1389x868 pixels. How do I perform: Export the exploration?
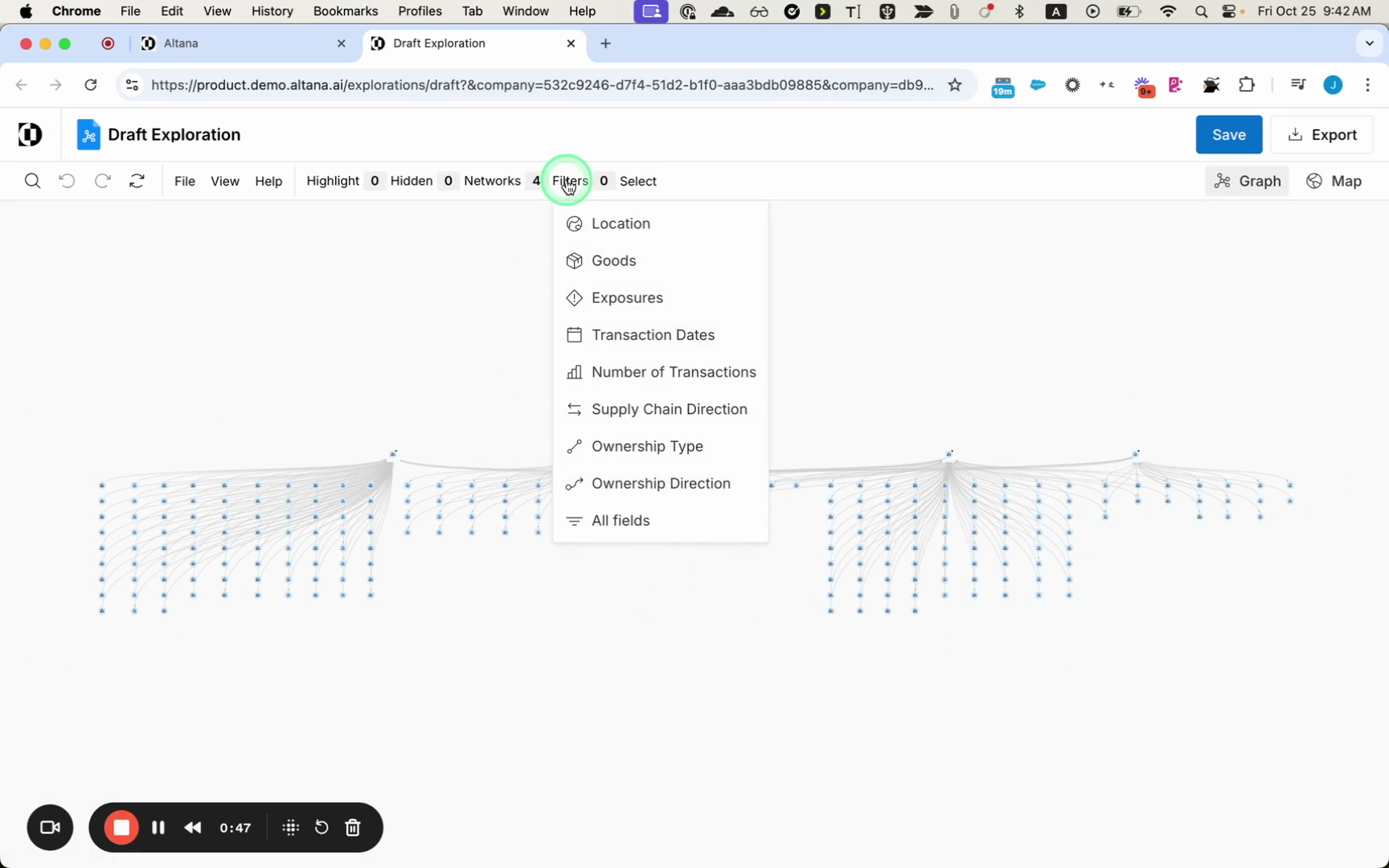(1321, 134)
